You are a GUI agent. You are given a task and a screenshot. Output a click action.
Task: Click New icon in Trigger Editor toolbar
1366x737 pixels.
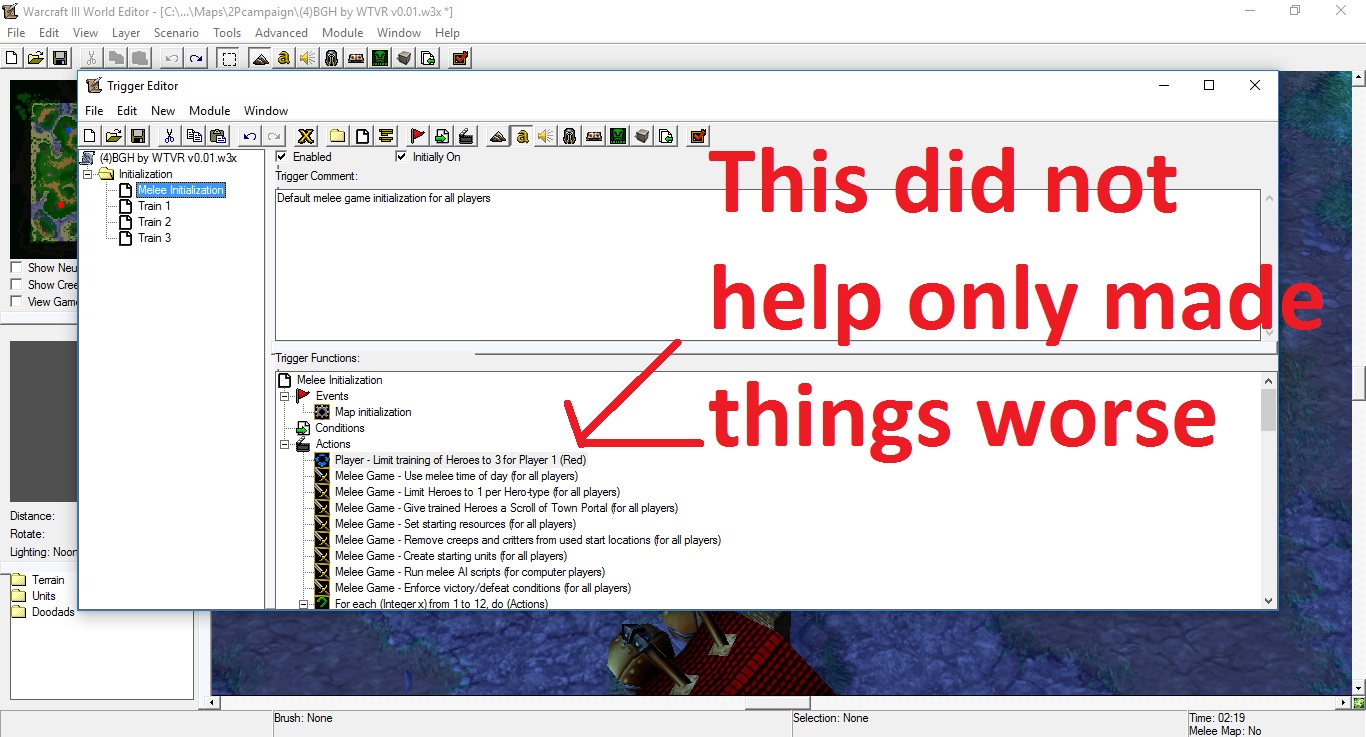click(89, 136)
